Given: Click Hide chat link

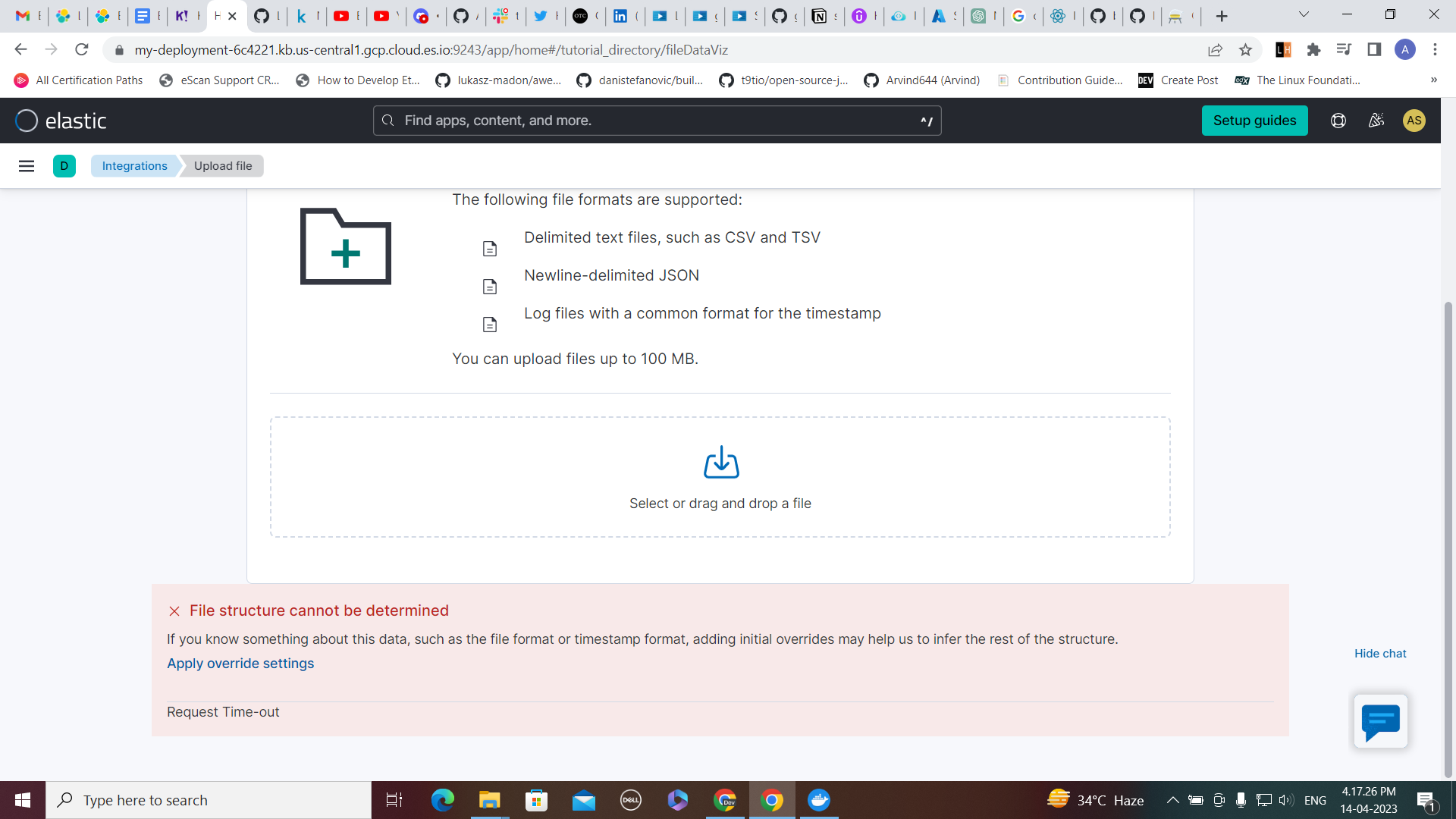Looking at the screenshot, I should pos(1380,654).
